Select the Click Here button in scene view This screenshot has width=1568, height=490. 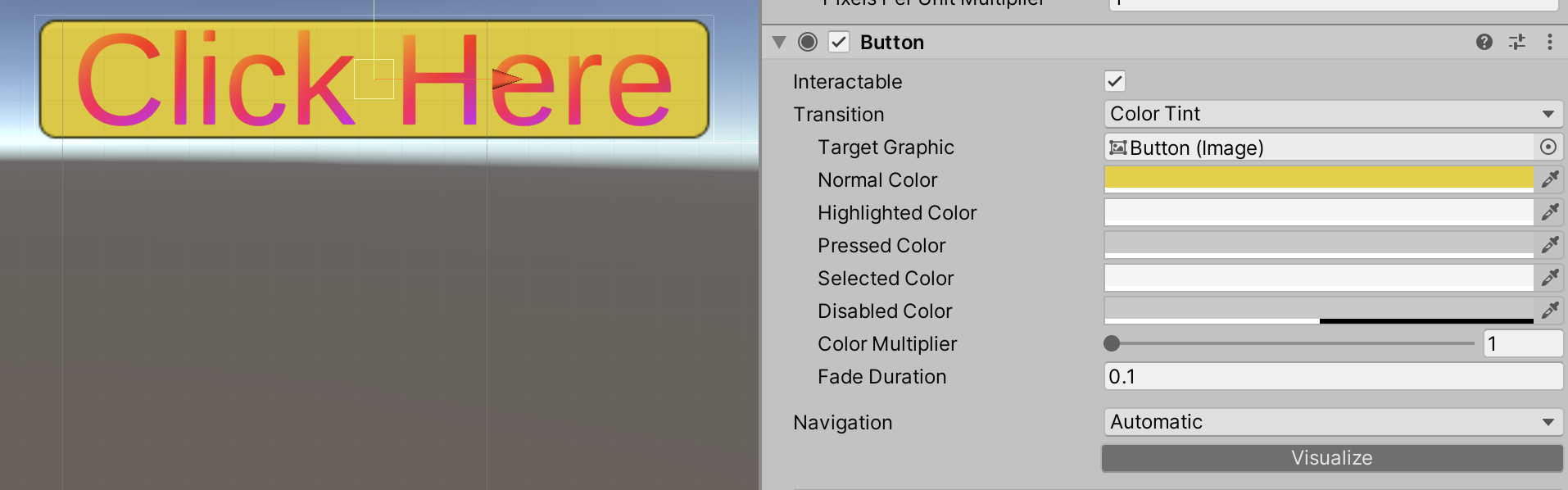tap(374, 79)
